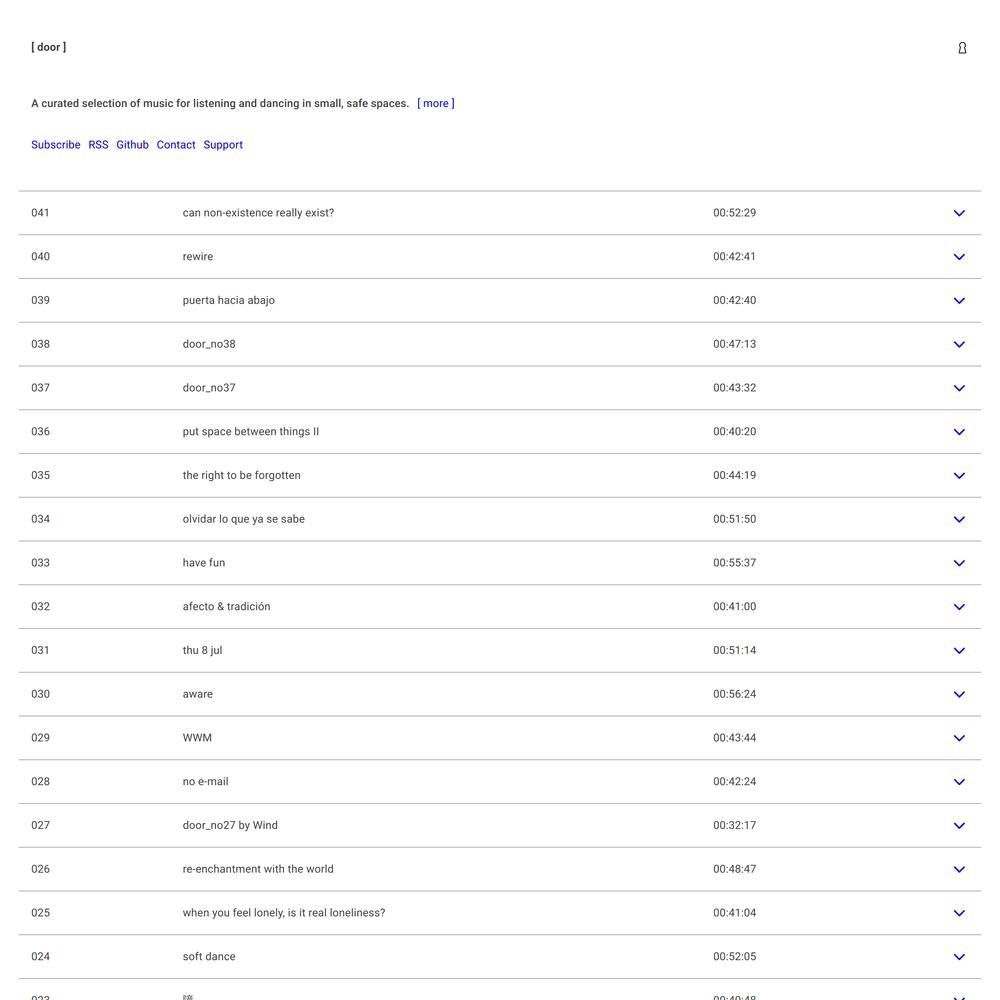Click episode number 036
Viewport: 1000px width, 1000px height.
[x=40, y=432]
